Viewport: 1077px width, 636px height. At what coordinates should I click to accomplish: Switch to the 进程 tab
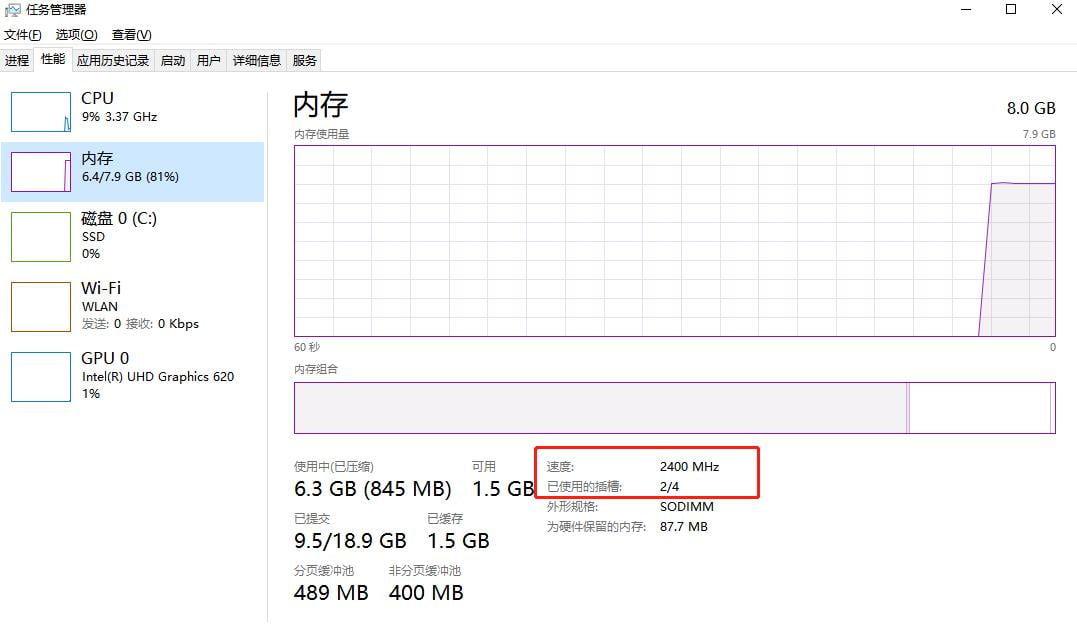click(x=17, y=61)
